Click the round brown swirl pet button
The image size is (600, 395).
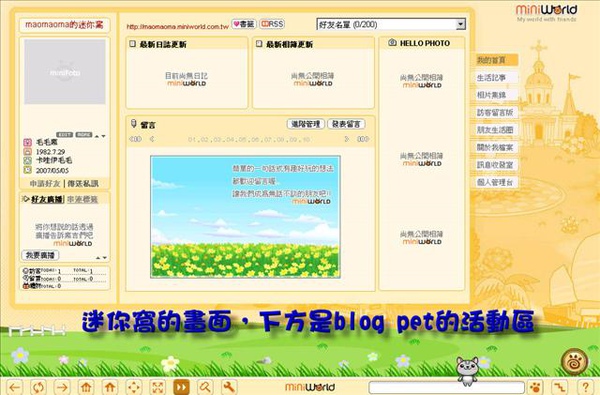[x=574, y=361]
